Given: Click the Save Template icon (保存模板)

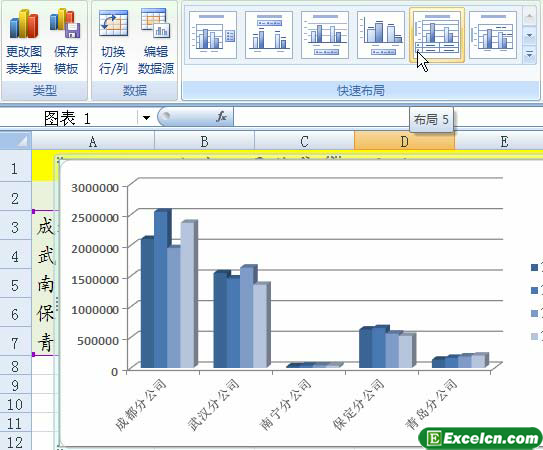Looking at the screenshot, I should pyautogui.click(x=66, y=42).
